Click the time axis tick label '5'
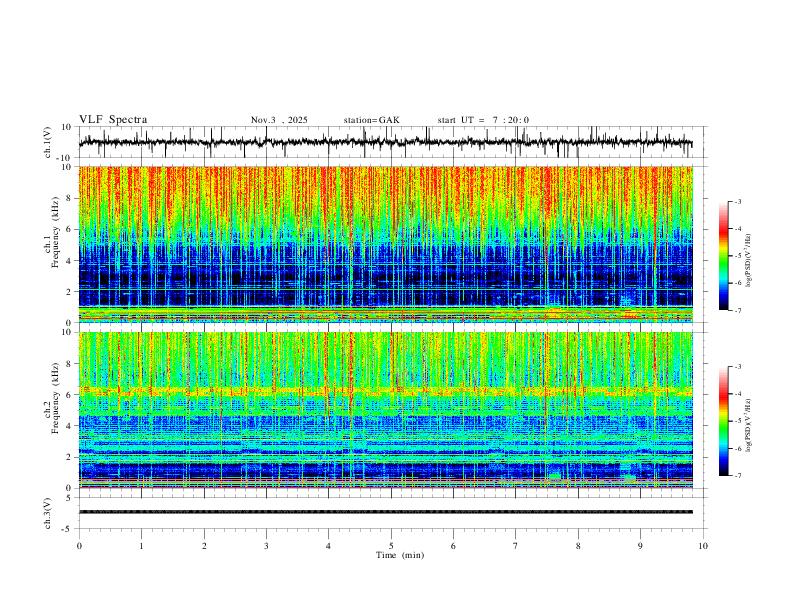The image size is (792, 612). [391, 546]
